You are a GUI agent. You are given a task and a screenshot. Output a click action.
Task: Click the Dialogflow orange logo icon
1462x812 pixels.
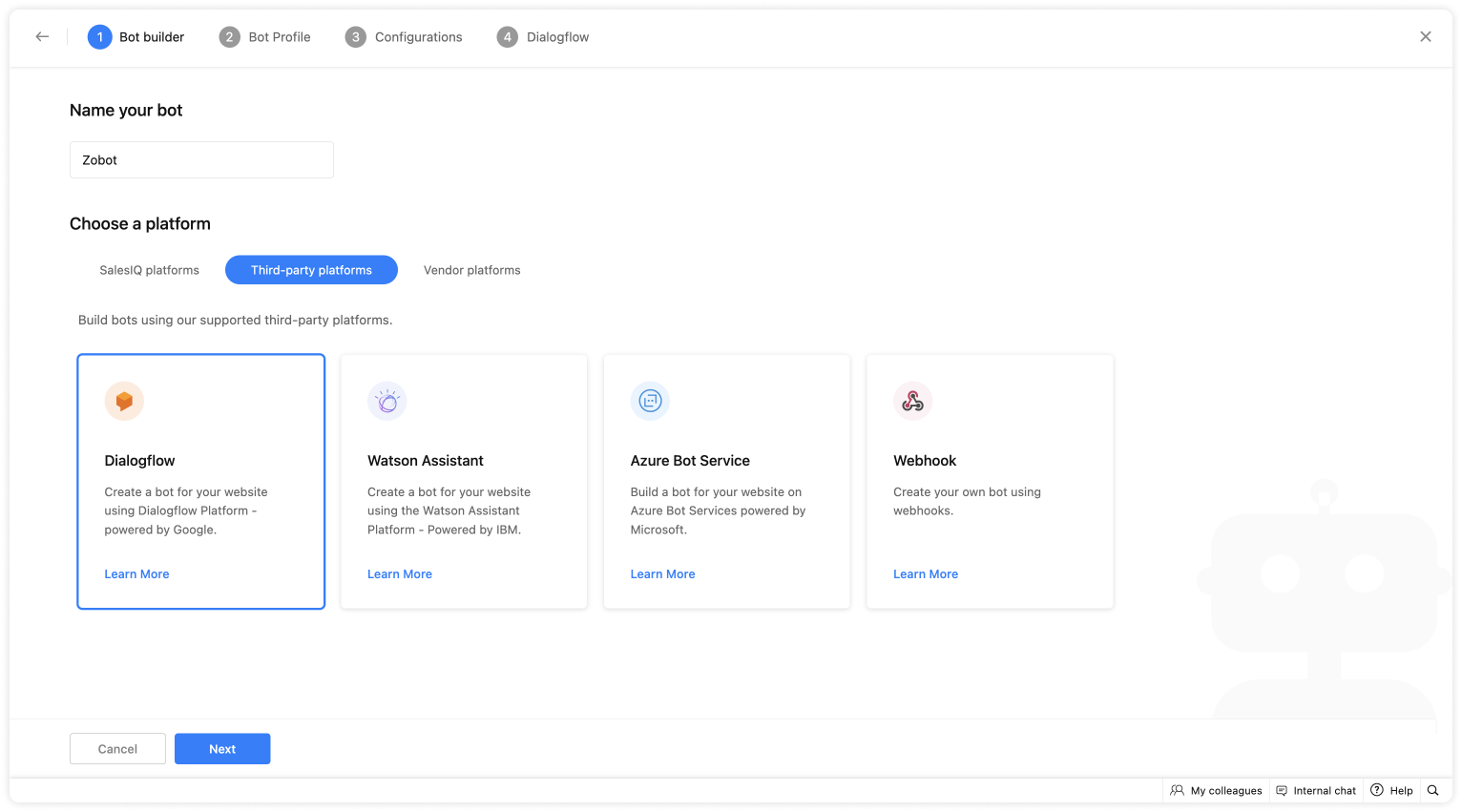tap(124, 401)
